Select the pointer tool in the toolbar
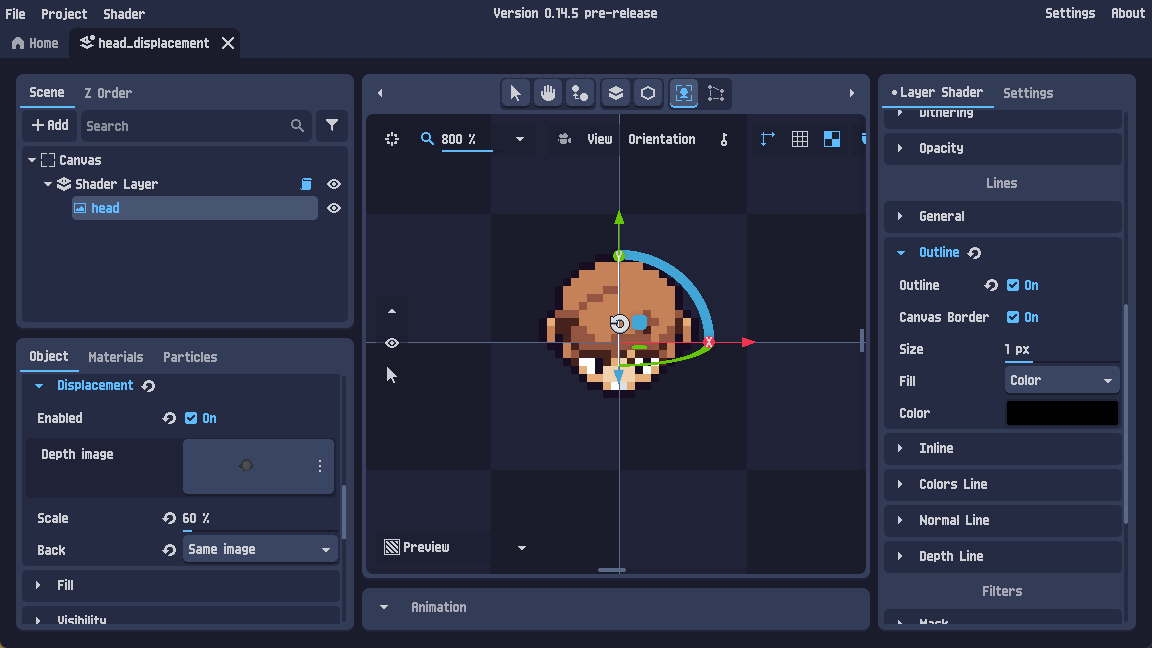Image resolution: width=1152 pixels, height=648 pixels. pyautogui.click(x=515, y=92)
